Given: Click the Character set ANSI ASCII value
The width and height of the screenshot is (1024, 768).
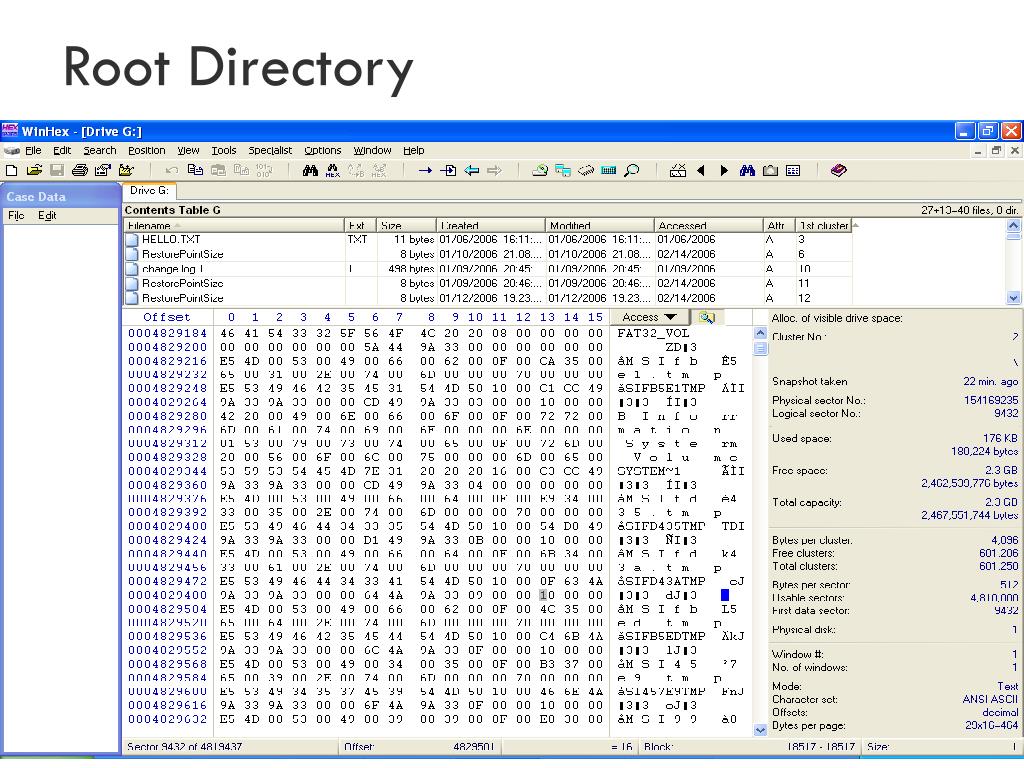Looking at the screenshot, I should pyautogui.click(x=990, y=699).
